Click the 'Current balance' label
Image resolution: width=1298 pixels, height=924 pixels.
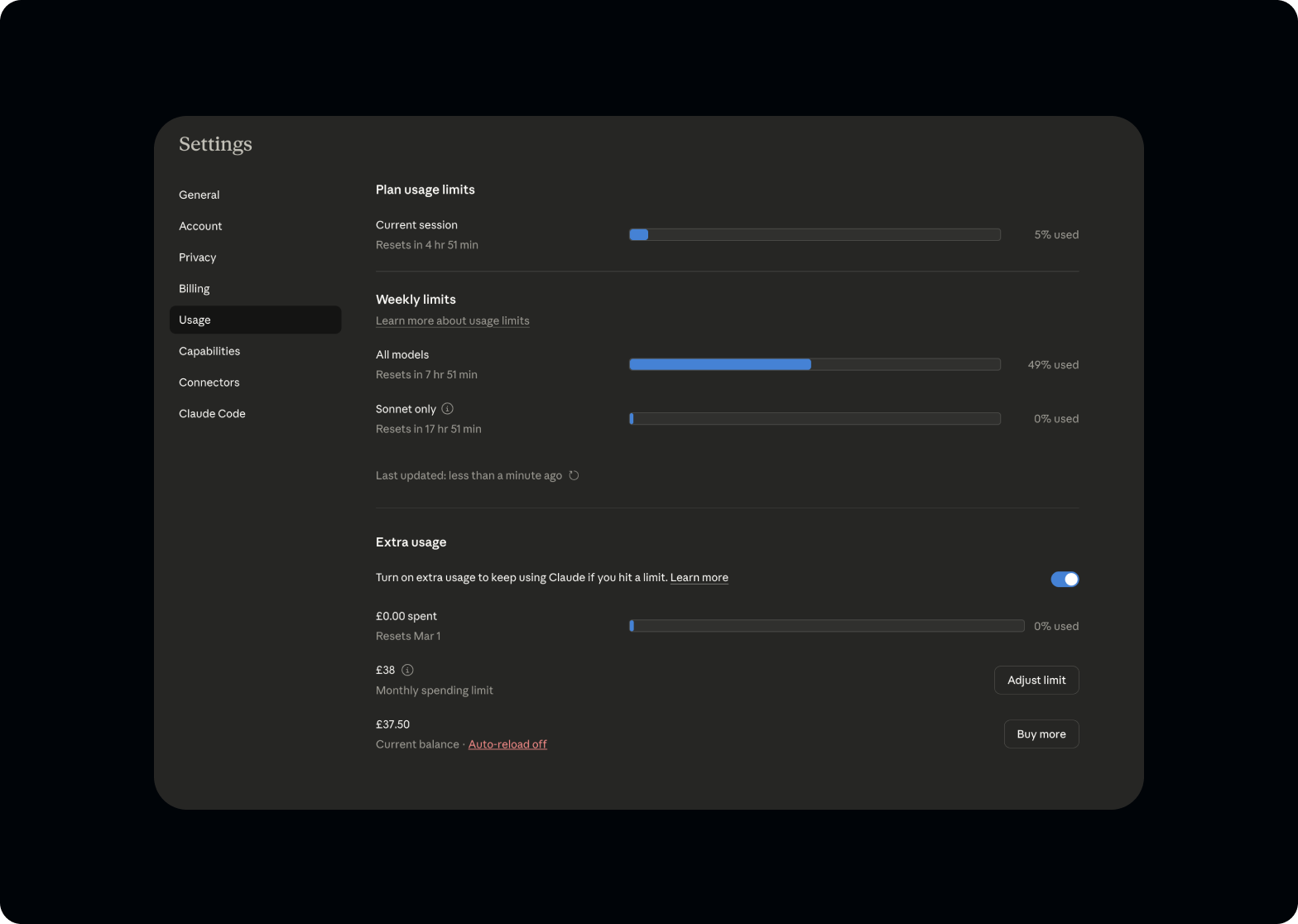point(417,744)
